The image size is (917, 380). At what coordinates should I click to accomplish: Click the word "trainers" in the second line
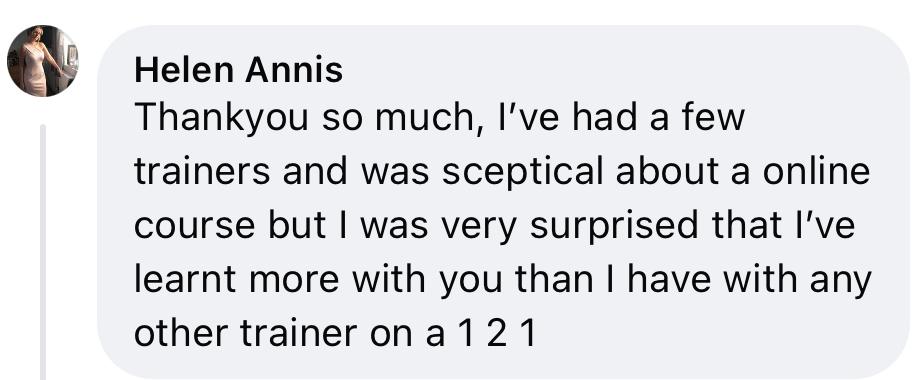[x=202, y=172]
